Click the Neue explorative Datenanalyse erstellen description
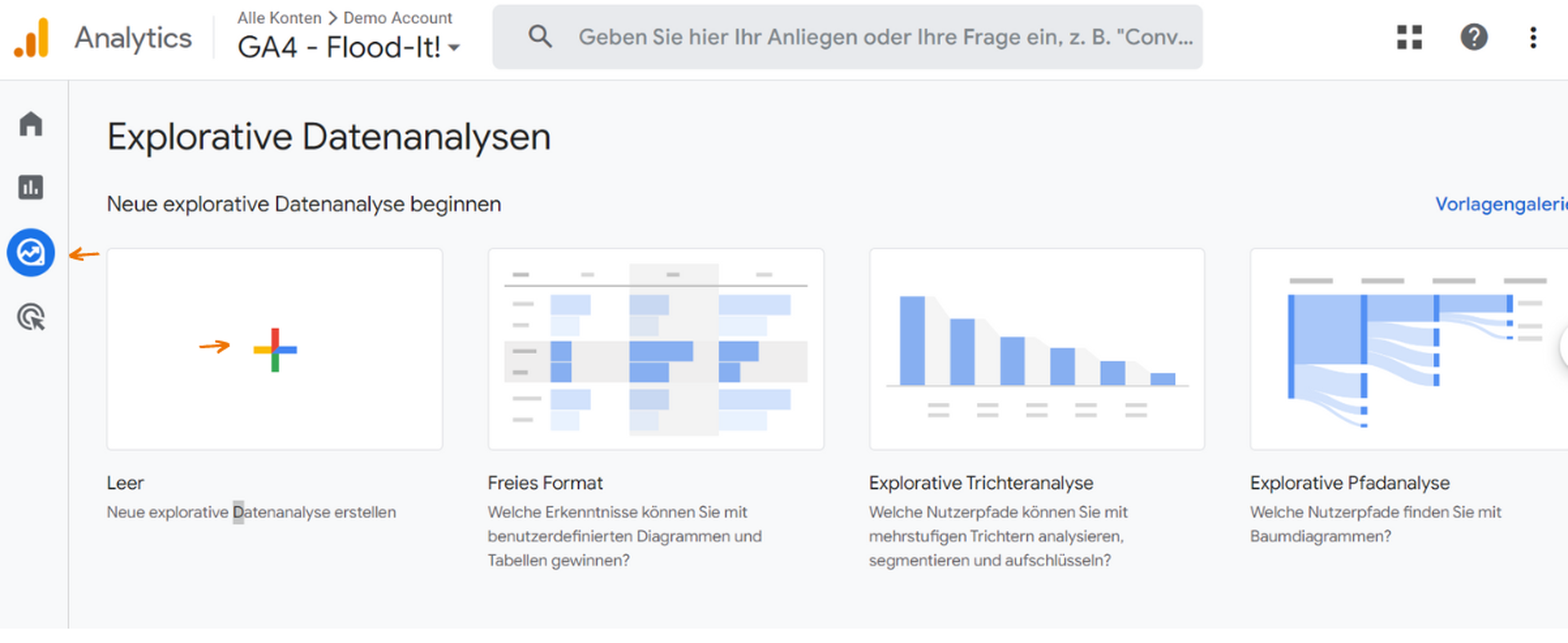Image resolution: width=1568 pixels, height=643 pixels. (251, 512)
